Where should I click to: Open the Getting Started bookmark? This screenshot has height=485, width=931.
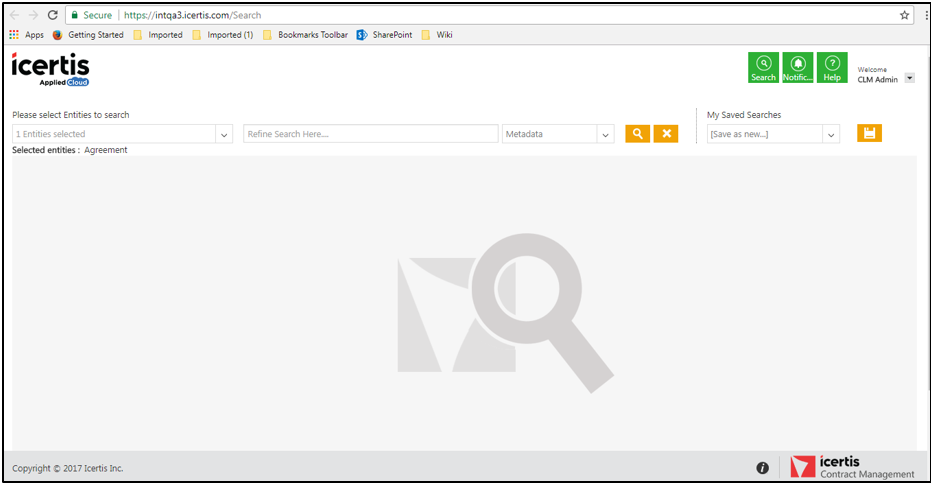tap(88, 35)
